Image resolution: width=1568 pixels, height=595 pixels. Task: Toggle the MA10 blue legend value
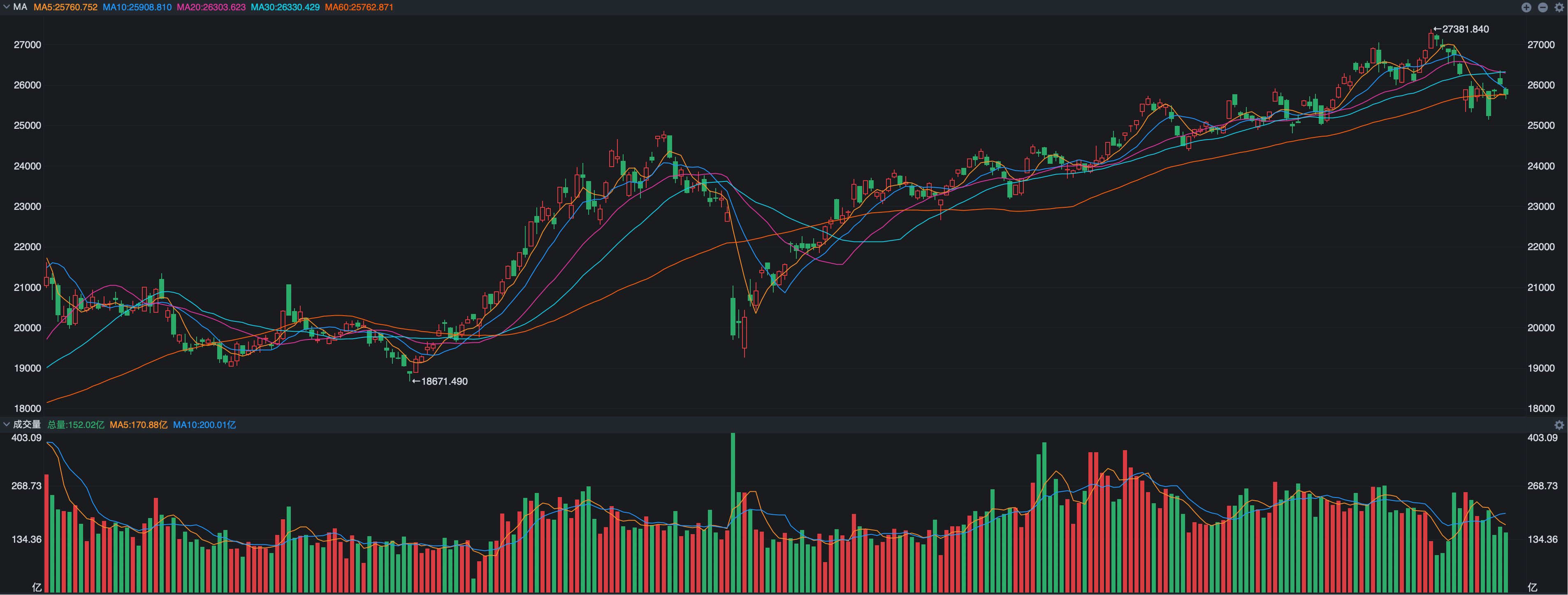(x=137, y=7)
